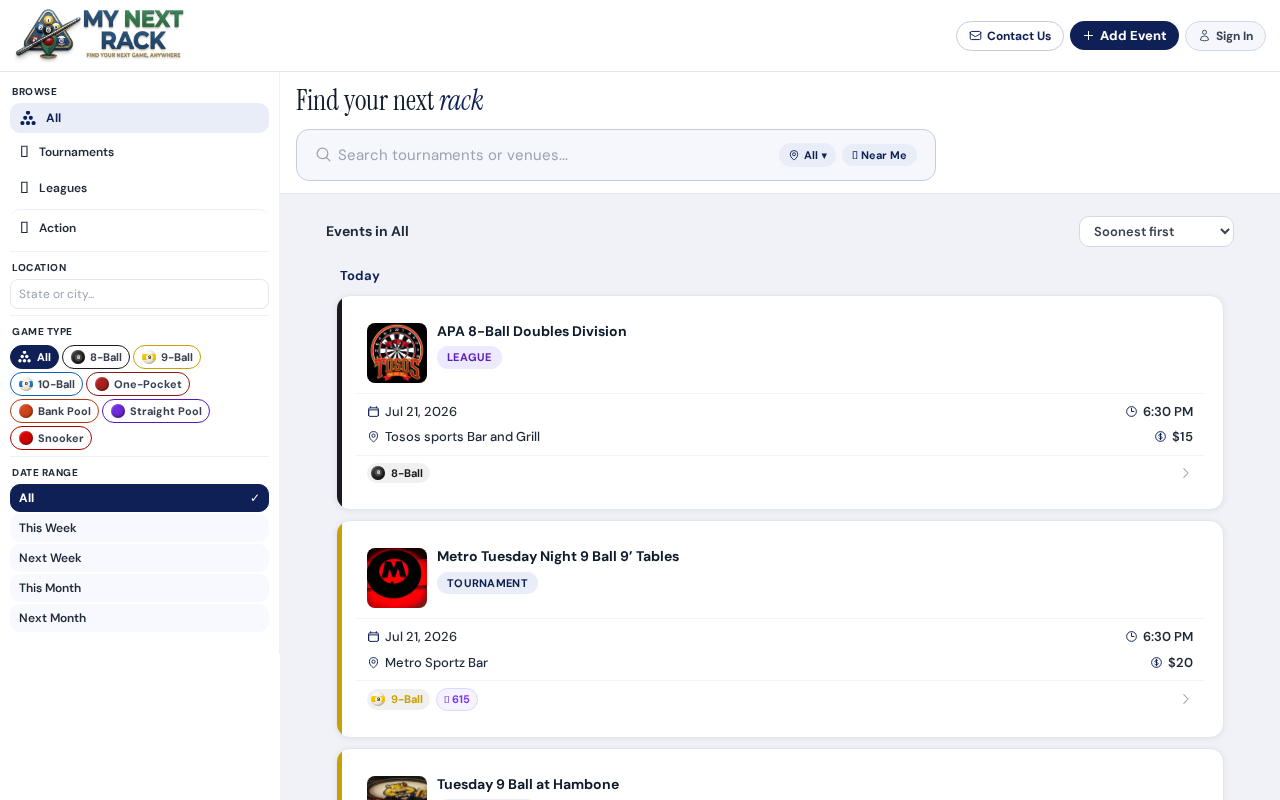Click clock icon on APA 8-Ball event
The image size is (1280, 800).
(x=1132, y=412)
